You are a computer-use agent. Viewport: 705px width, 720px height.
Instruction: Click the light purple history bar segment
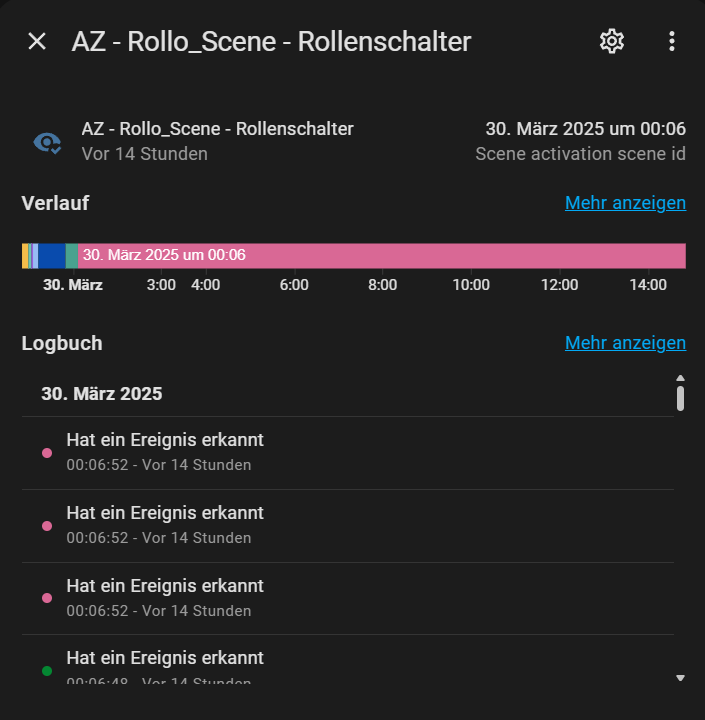[x=35, y=256]
